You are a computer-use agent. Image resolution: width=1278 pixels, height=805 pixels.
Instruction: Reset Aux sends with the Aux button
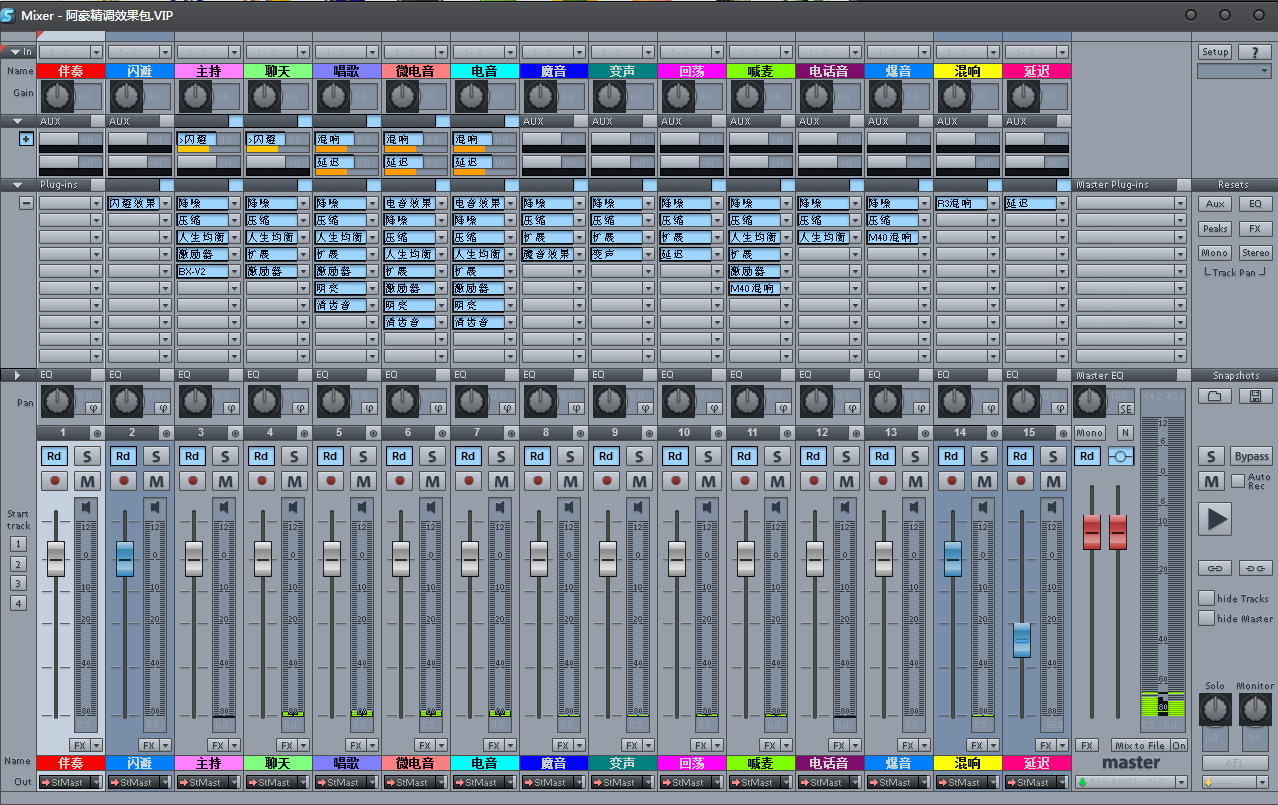tap(1215, 203)
